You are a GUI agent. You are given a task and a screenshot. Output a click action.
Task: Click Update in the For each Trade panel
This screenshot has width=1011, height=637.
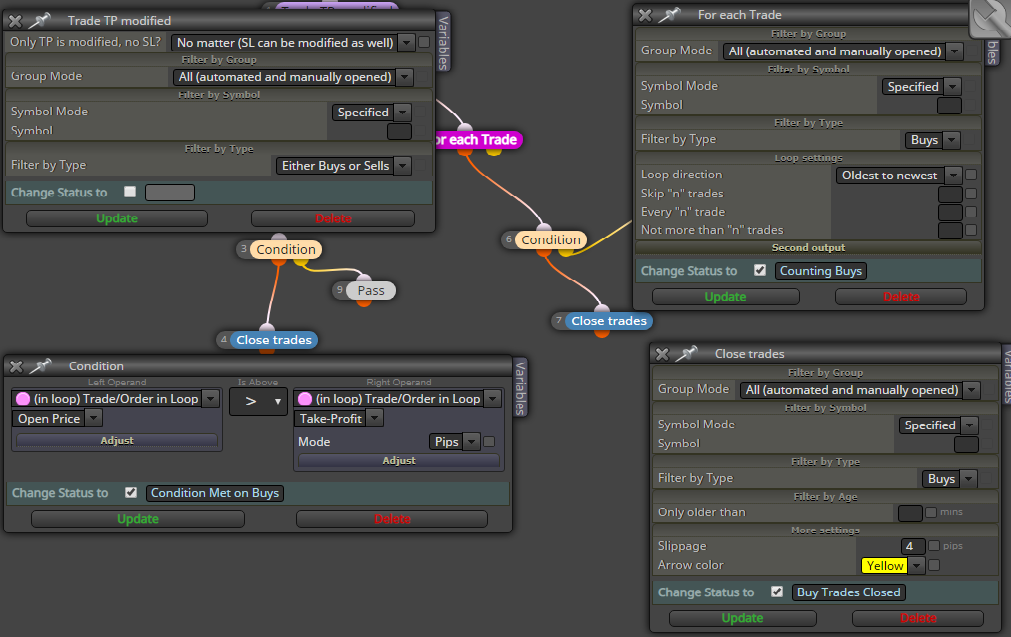725,297
